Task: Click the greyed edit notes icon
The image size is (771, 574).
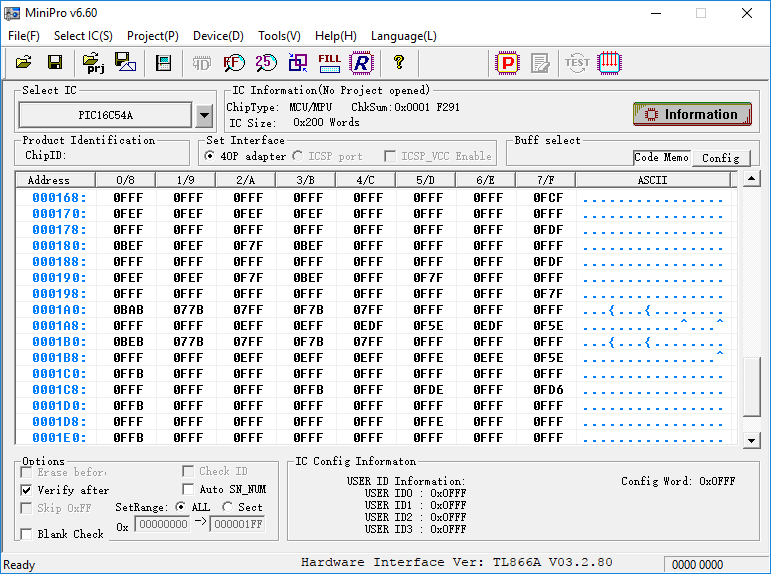Action: pyautogui.click(x=540, y=63)
